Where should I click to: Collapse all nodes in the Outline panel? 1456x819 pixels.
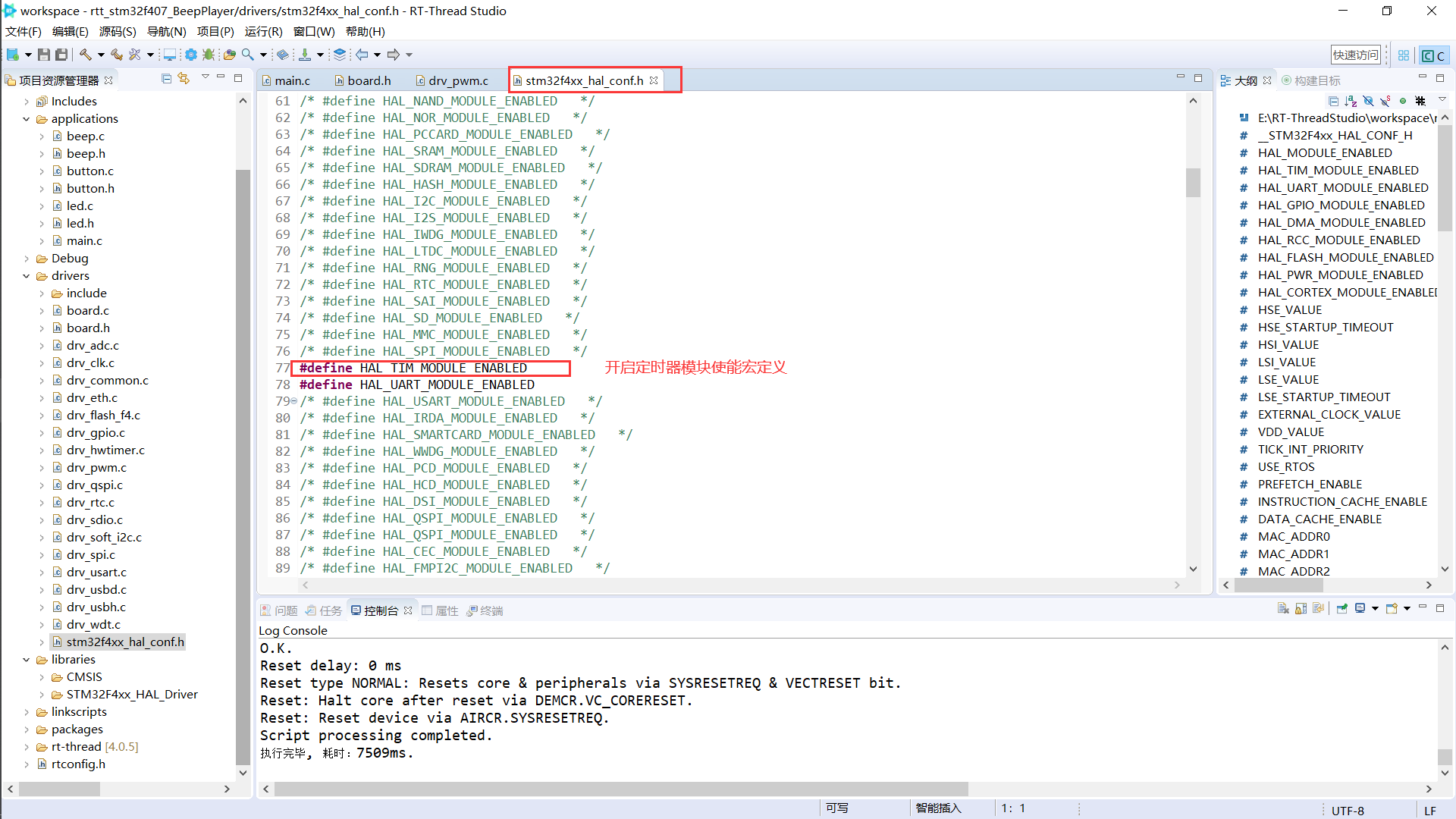(1334, 101)
